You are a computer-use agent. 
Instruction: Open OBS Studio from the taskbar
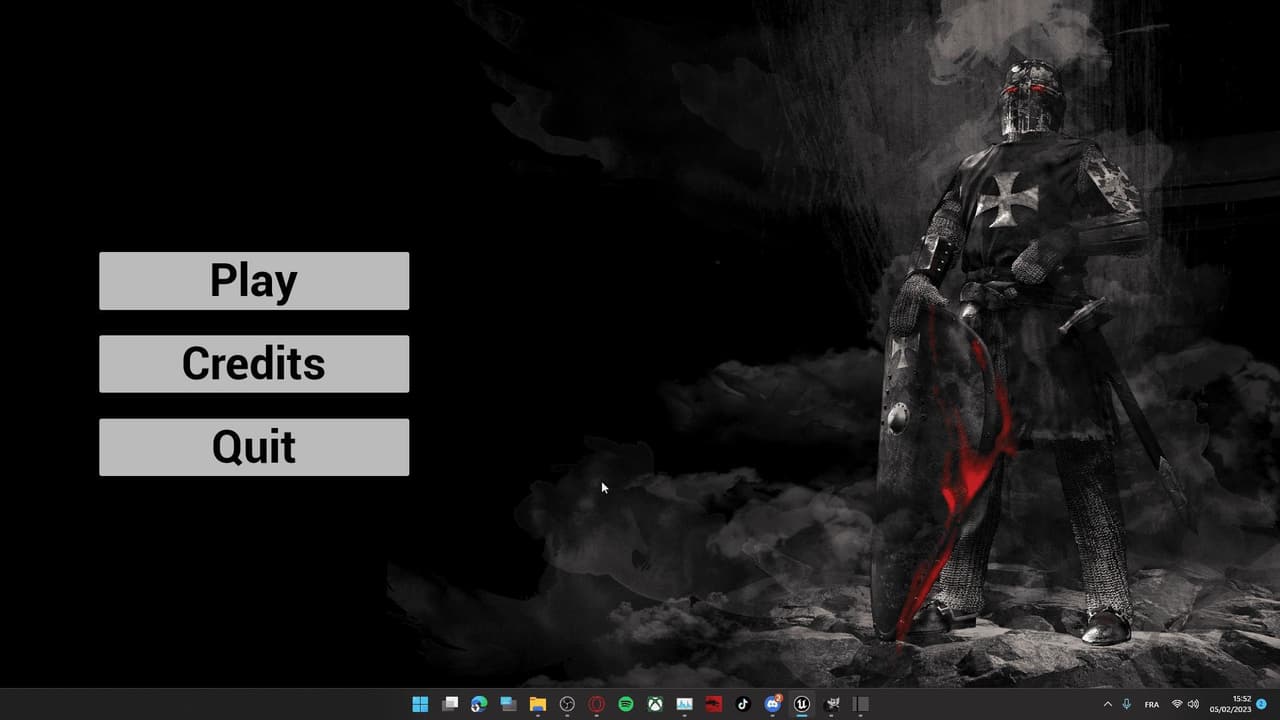point(567,704)
